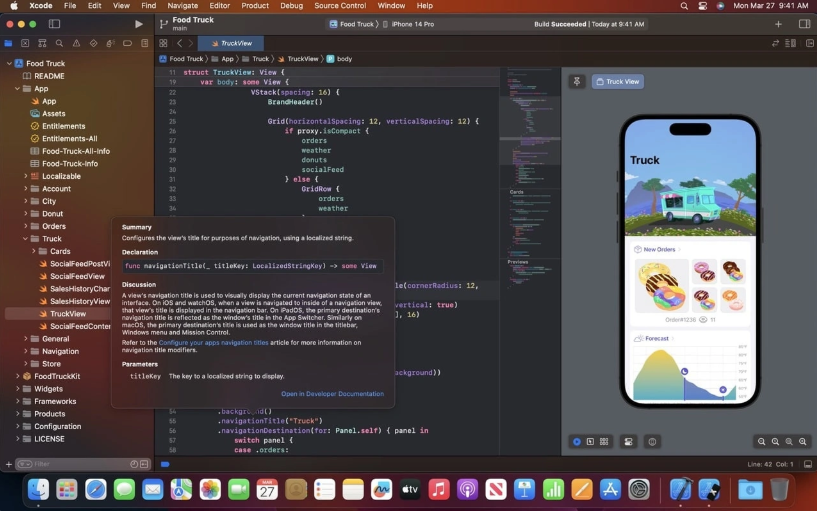
Task: Toggle the debug area at bottom right
Action: click(808, 464)
